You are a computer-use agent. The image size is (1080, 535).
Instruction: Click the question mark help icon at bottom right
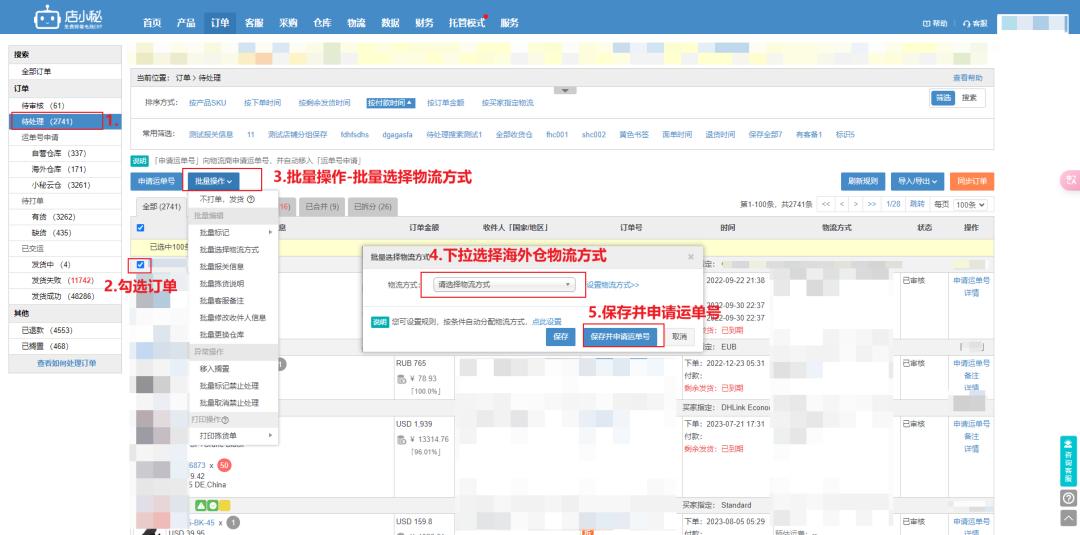1068,497
